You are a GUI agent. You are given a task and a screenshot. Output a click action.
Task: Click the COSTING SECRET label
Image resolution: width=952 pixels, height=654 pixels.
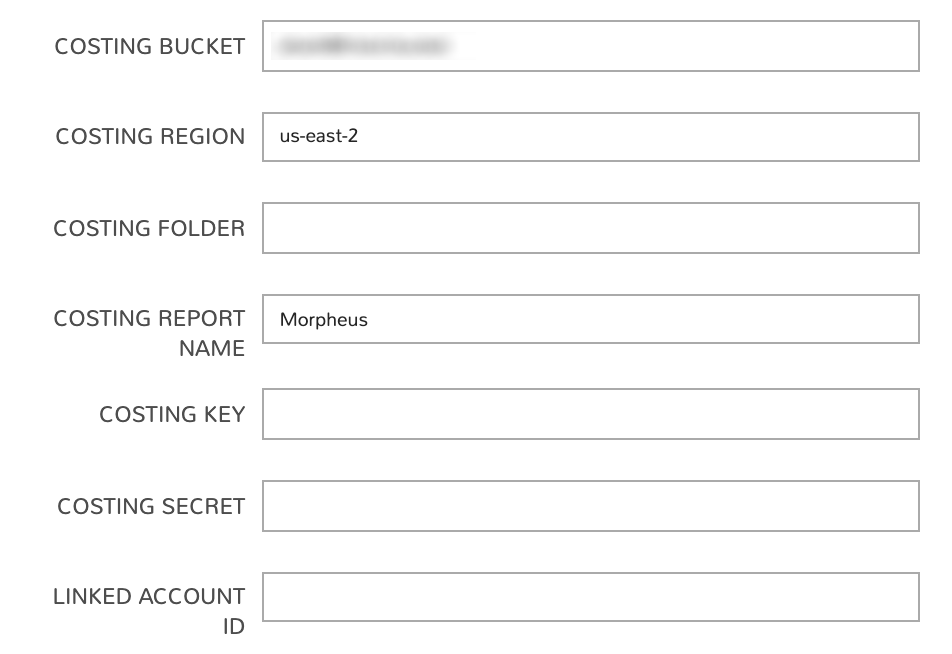pyautogui.click(x=148, y=506)
